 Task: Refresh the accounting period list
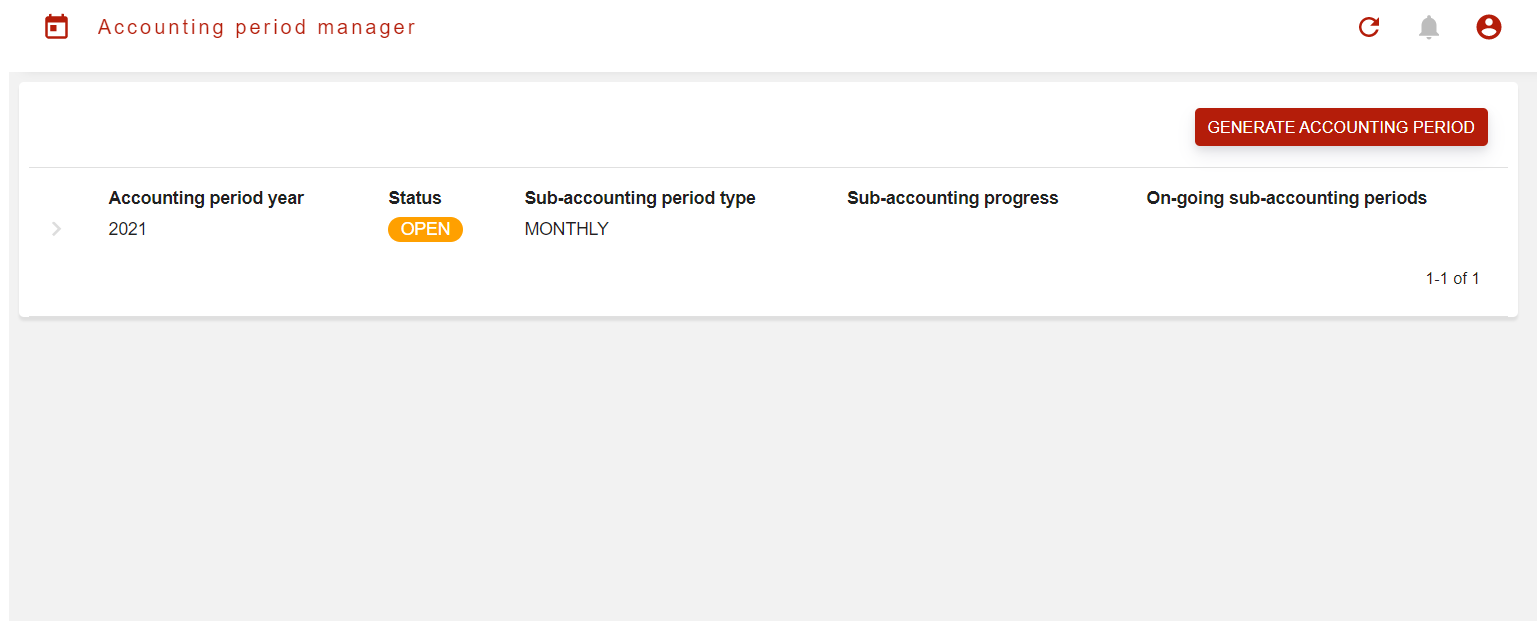[x=1369, y=28]
